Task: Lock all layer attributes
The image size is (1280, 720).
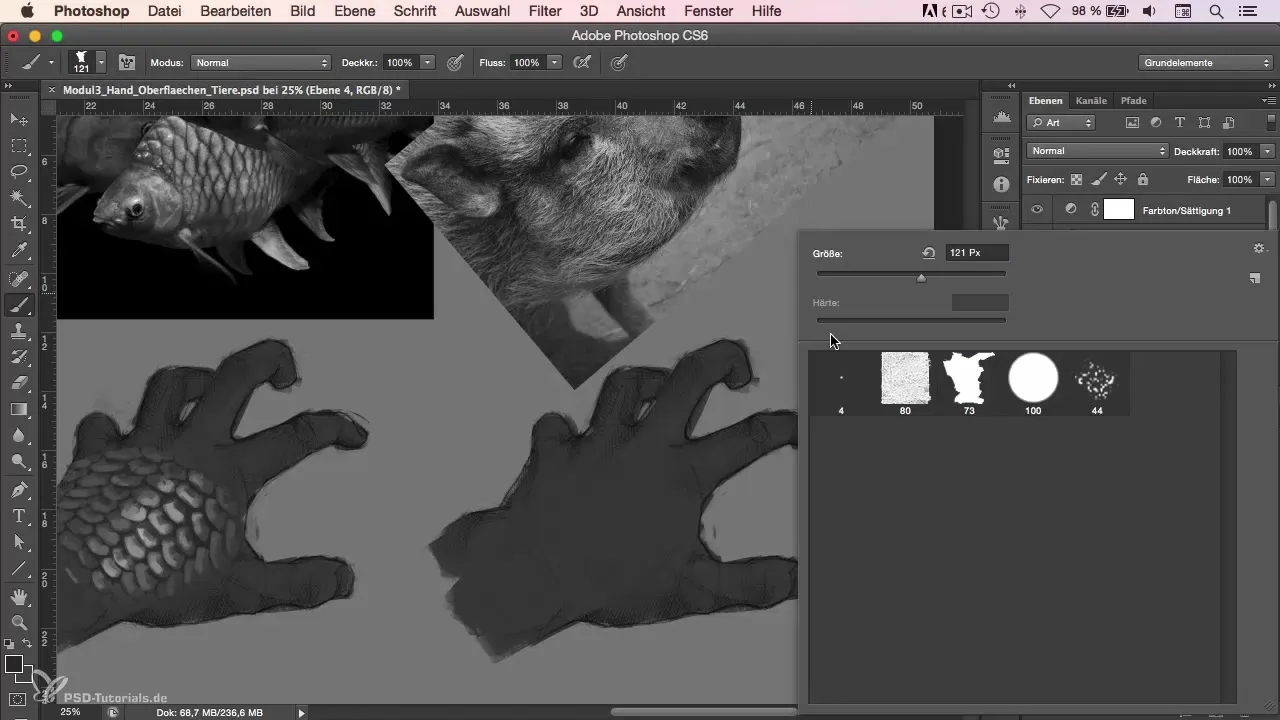Action: coord(1142,180)
